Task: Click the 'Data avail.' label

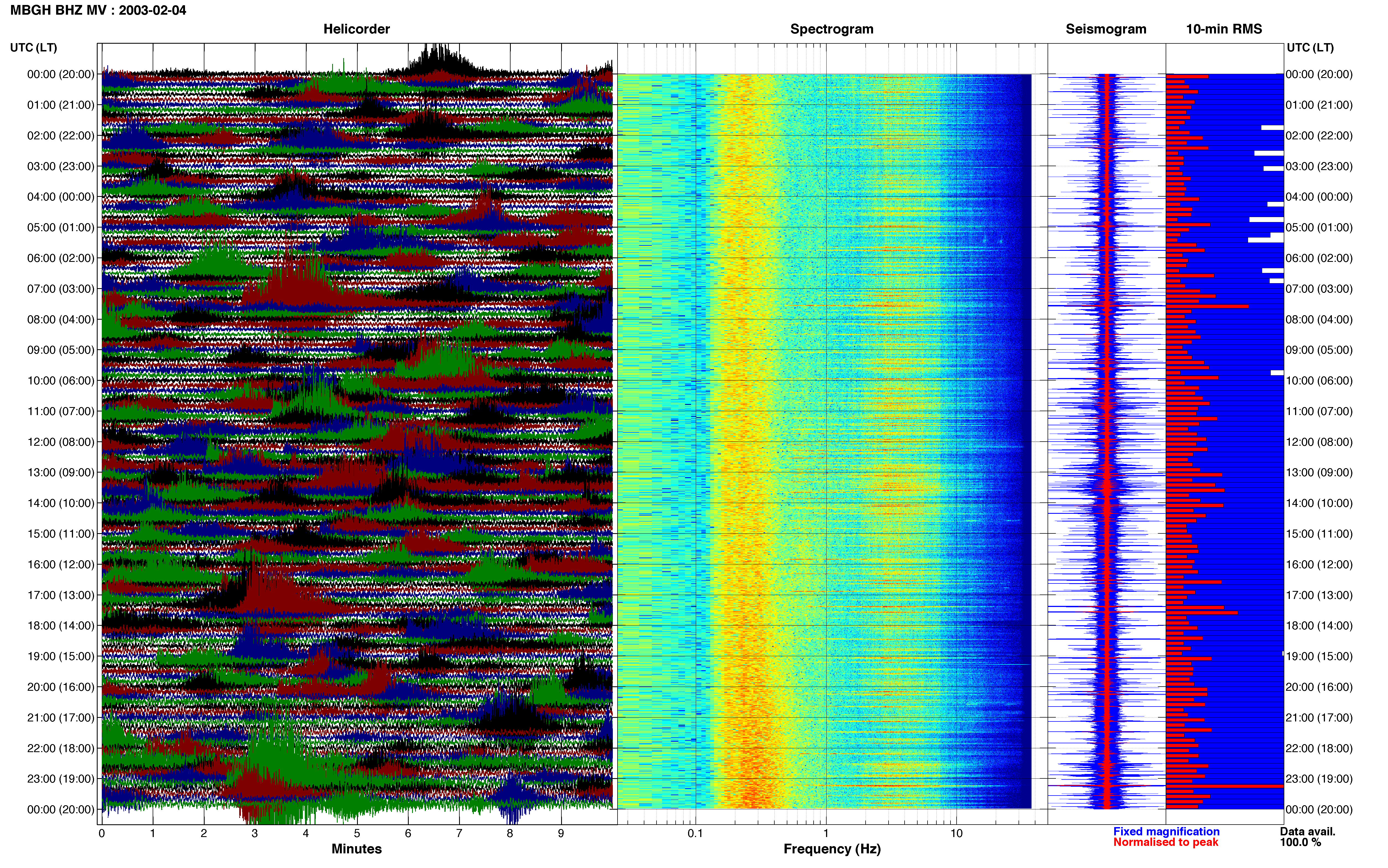Action: [1308, 832]
